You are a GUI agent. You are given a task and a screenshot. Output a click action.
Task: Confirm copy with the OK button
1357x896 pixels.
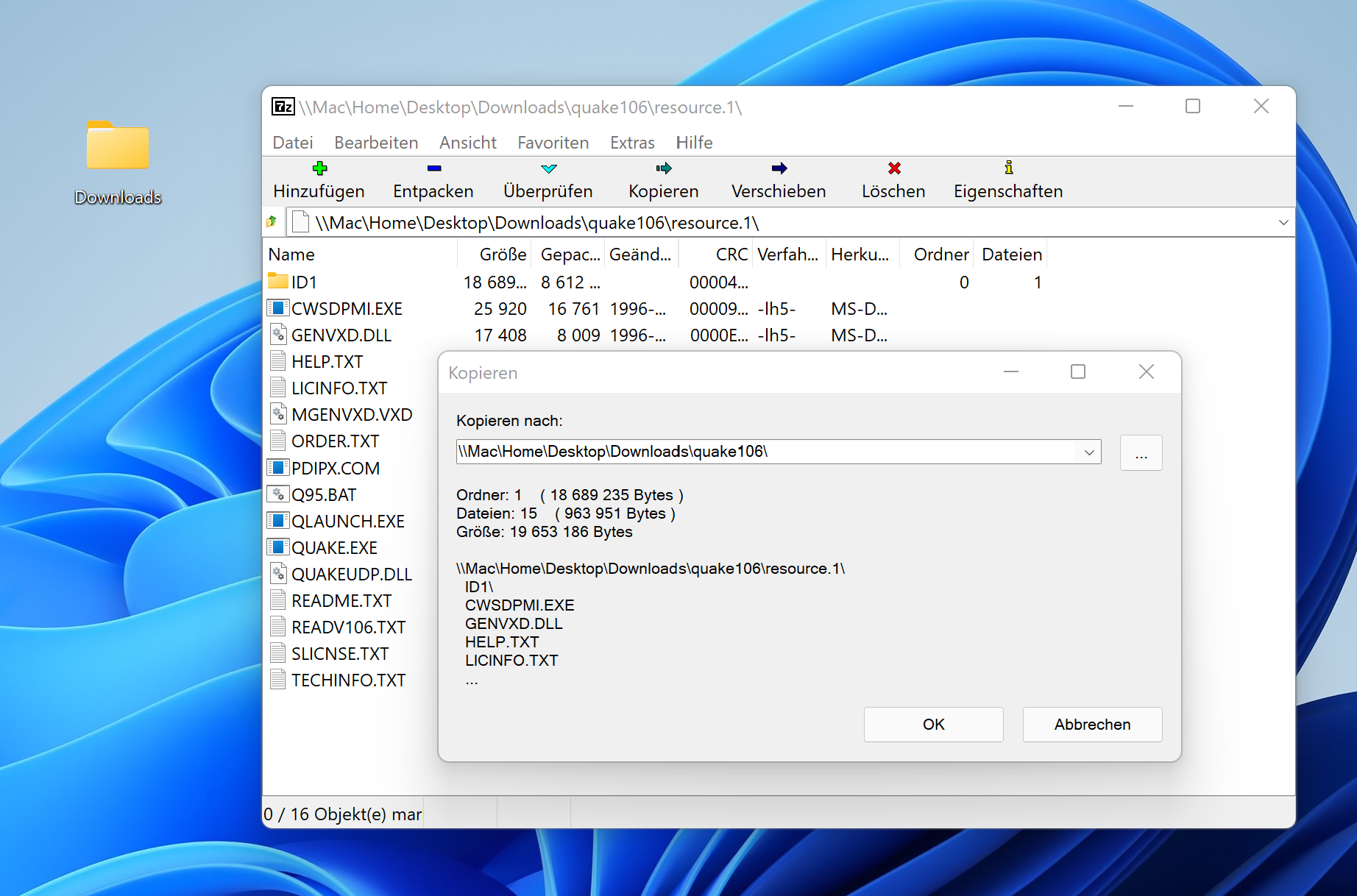pyautogui.click(x=934, y=725)
